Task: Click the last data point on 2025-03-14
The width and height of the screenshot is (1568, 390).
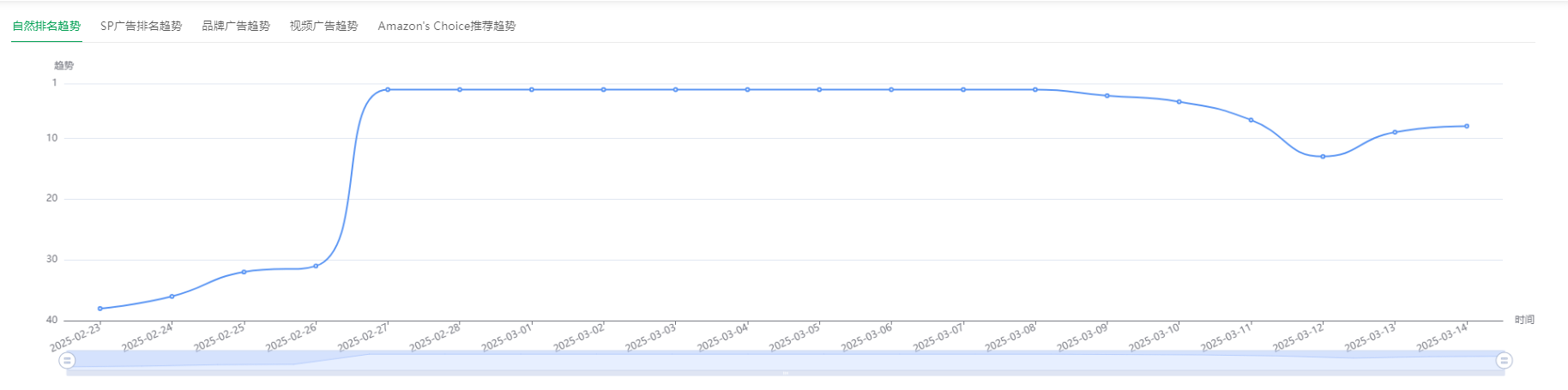Action: 1467,126
